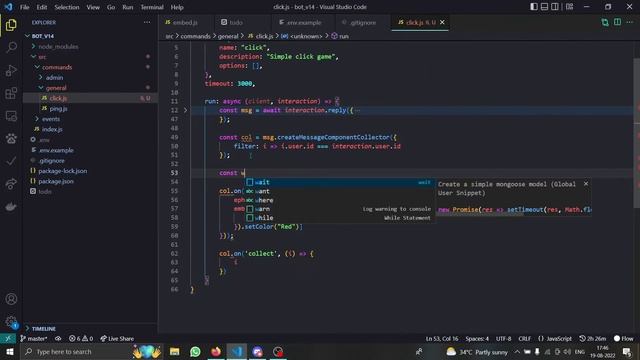Expand the admin folder
The image size is (640, 360).
[54, 78]
